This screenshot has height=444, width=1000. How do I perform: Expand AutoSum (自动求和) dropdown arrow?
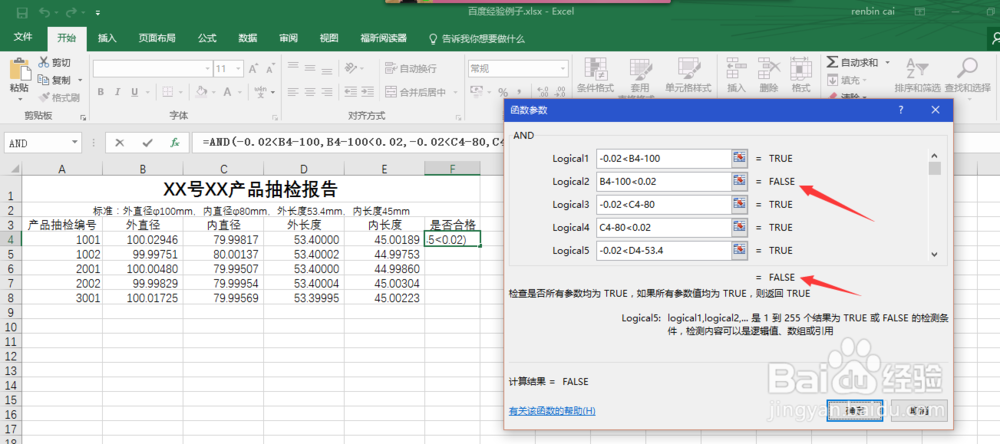point(887,63)
